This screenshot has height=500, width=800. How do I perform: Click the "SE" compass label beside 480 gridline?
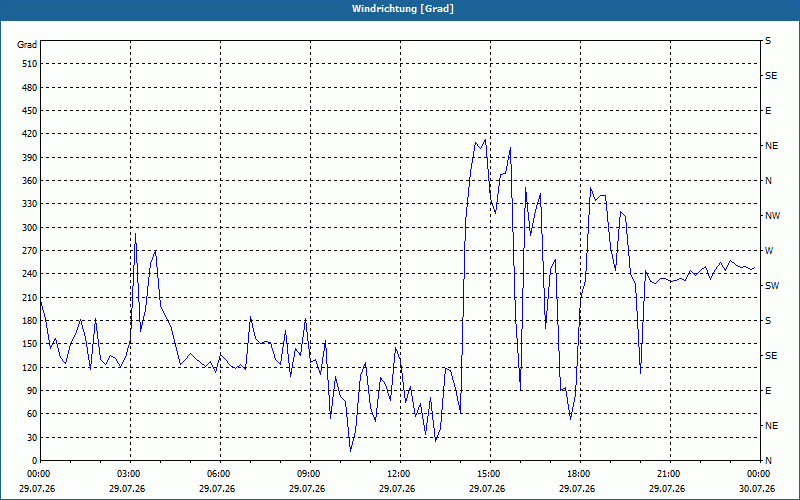click(771, 76)
